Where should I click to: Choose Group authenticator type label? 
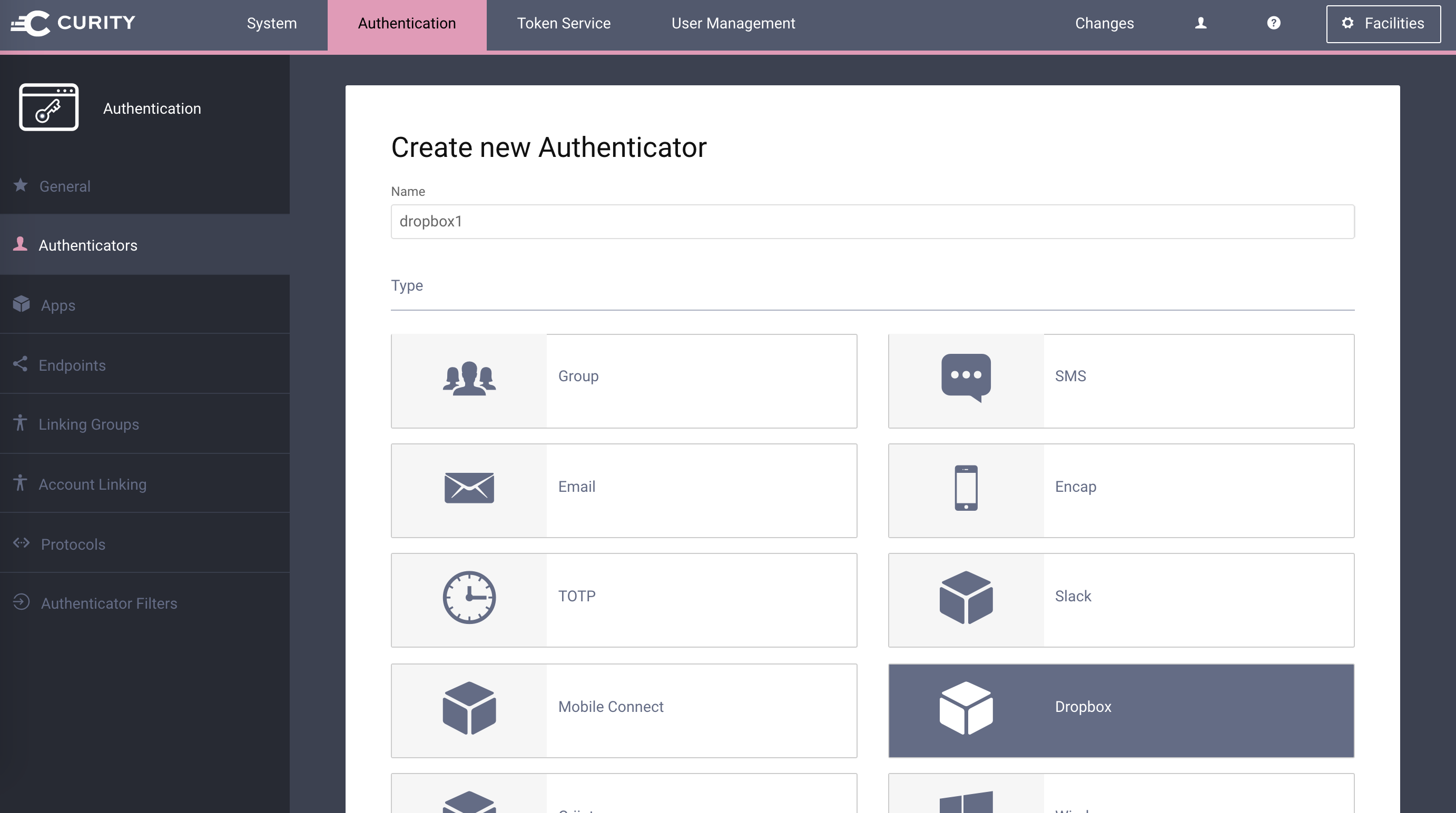point(578,376)
